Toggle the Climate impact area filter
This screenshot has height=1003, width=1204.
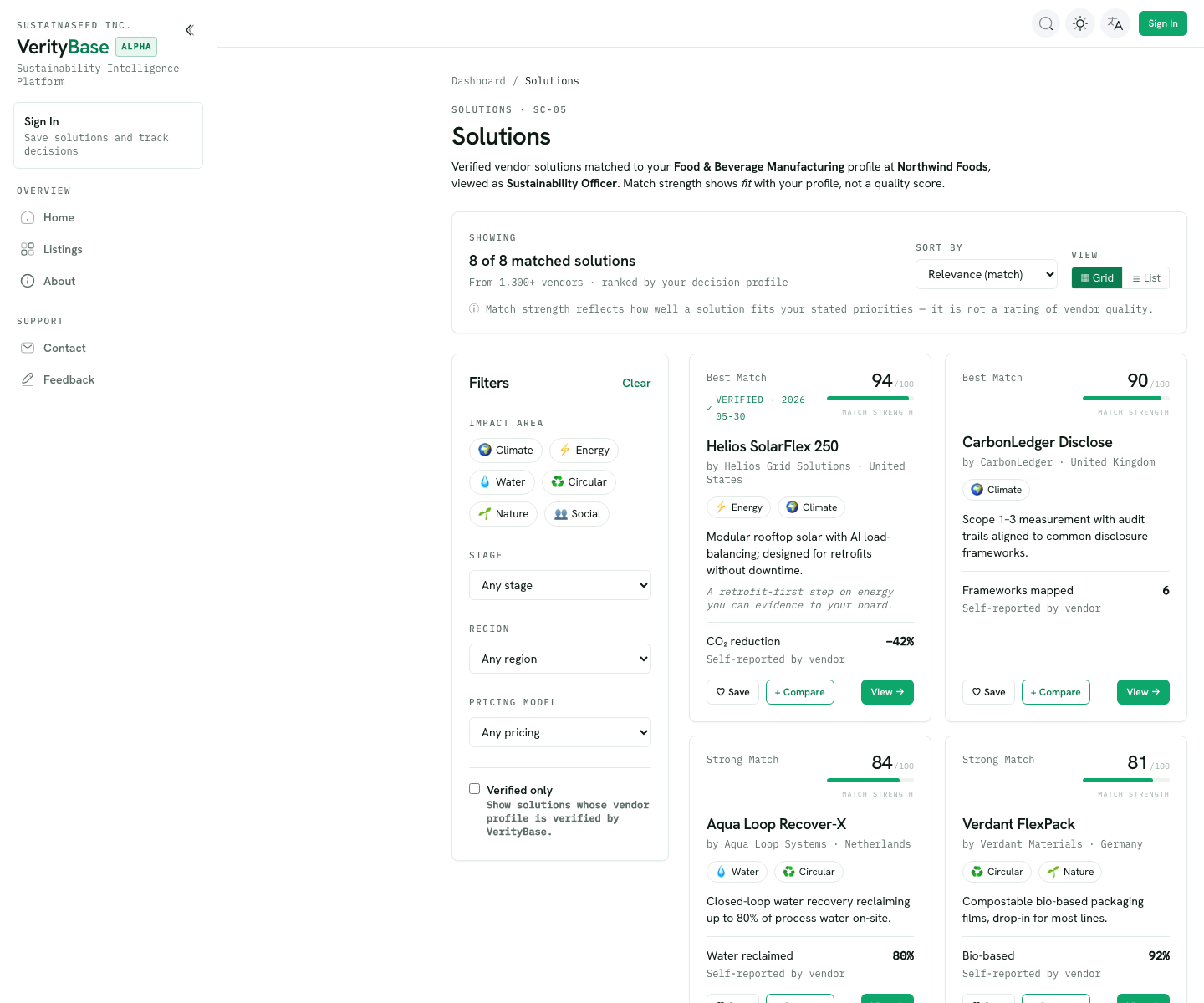(x=506, y=451)
